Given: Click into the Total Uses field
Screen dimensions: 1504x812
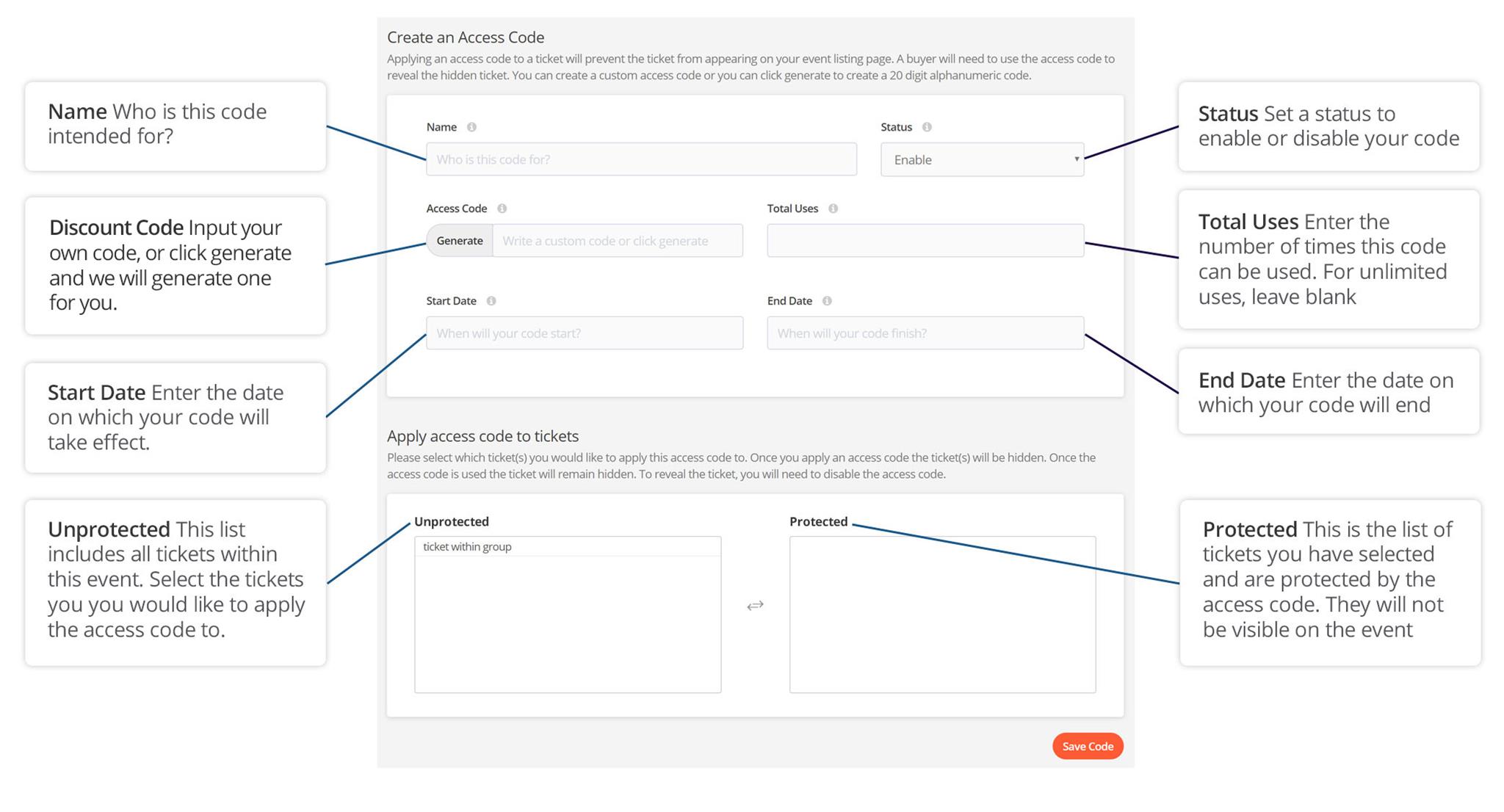Looking at the screenshot, I should (925, 241).
